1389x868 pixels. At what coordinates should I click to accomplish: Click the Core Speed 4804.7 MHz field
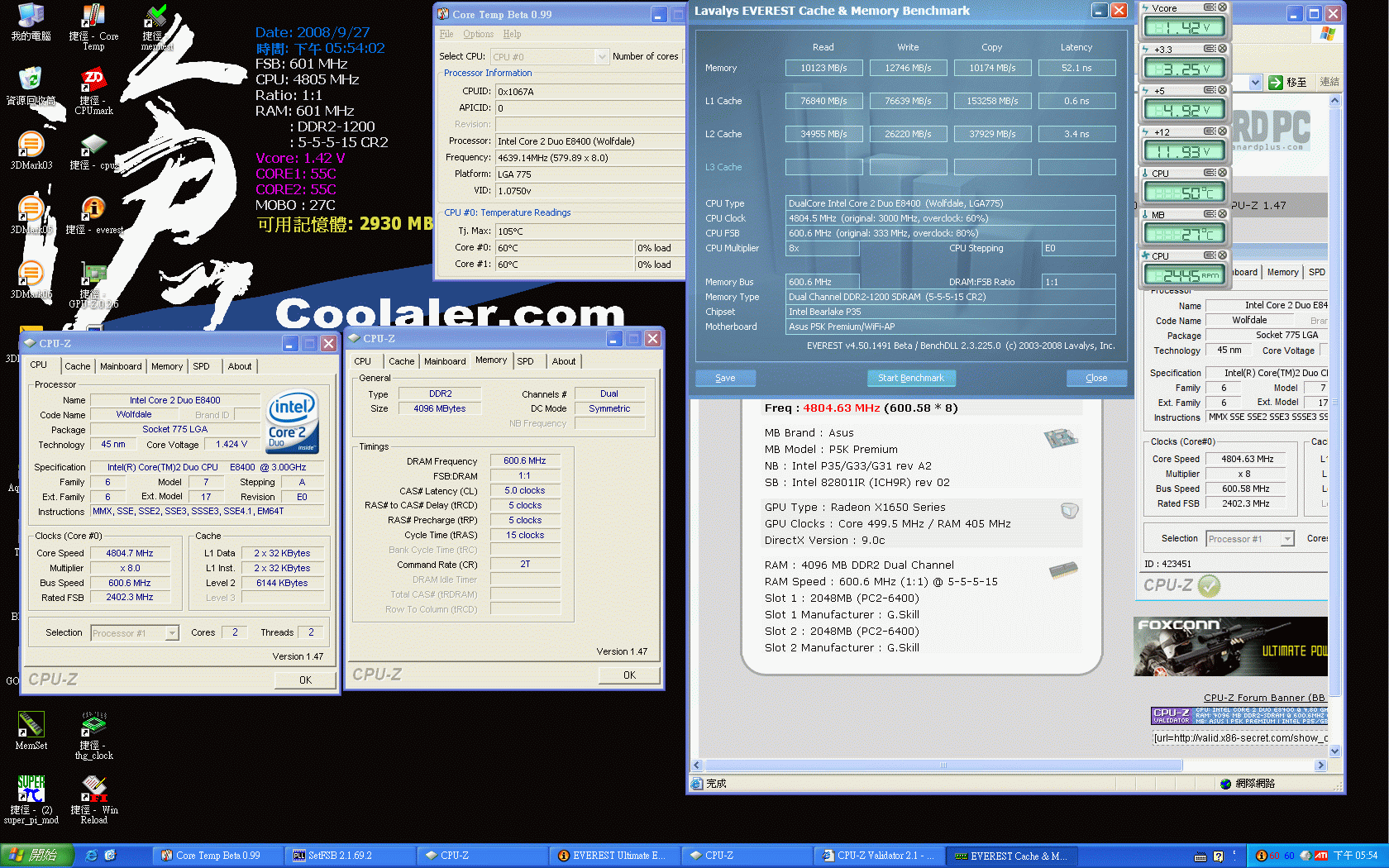pyautogui.click(x=130, y=553)
